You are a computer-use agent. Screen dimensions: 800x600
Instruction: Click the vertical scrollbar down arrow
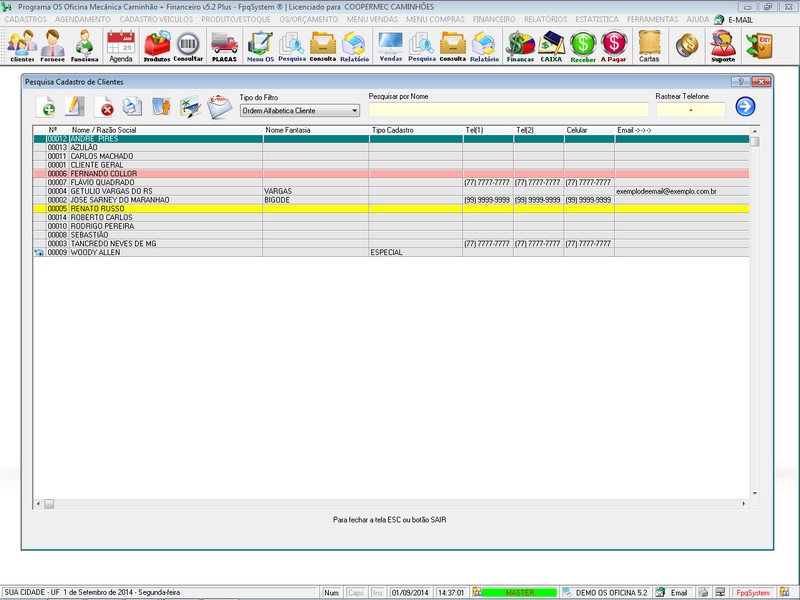click(755, 493)
